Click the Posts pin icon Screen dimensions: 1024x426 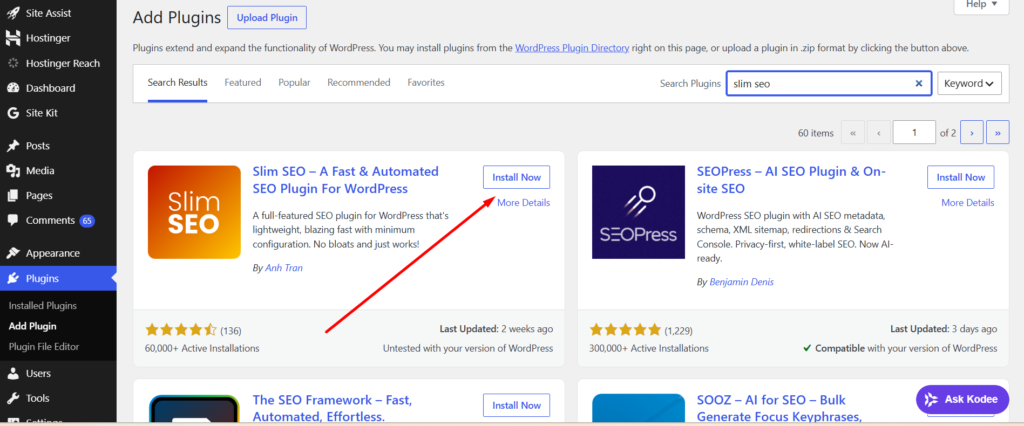pyautogui.click(x=13, y=146)
